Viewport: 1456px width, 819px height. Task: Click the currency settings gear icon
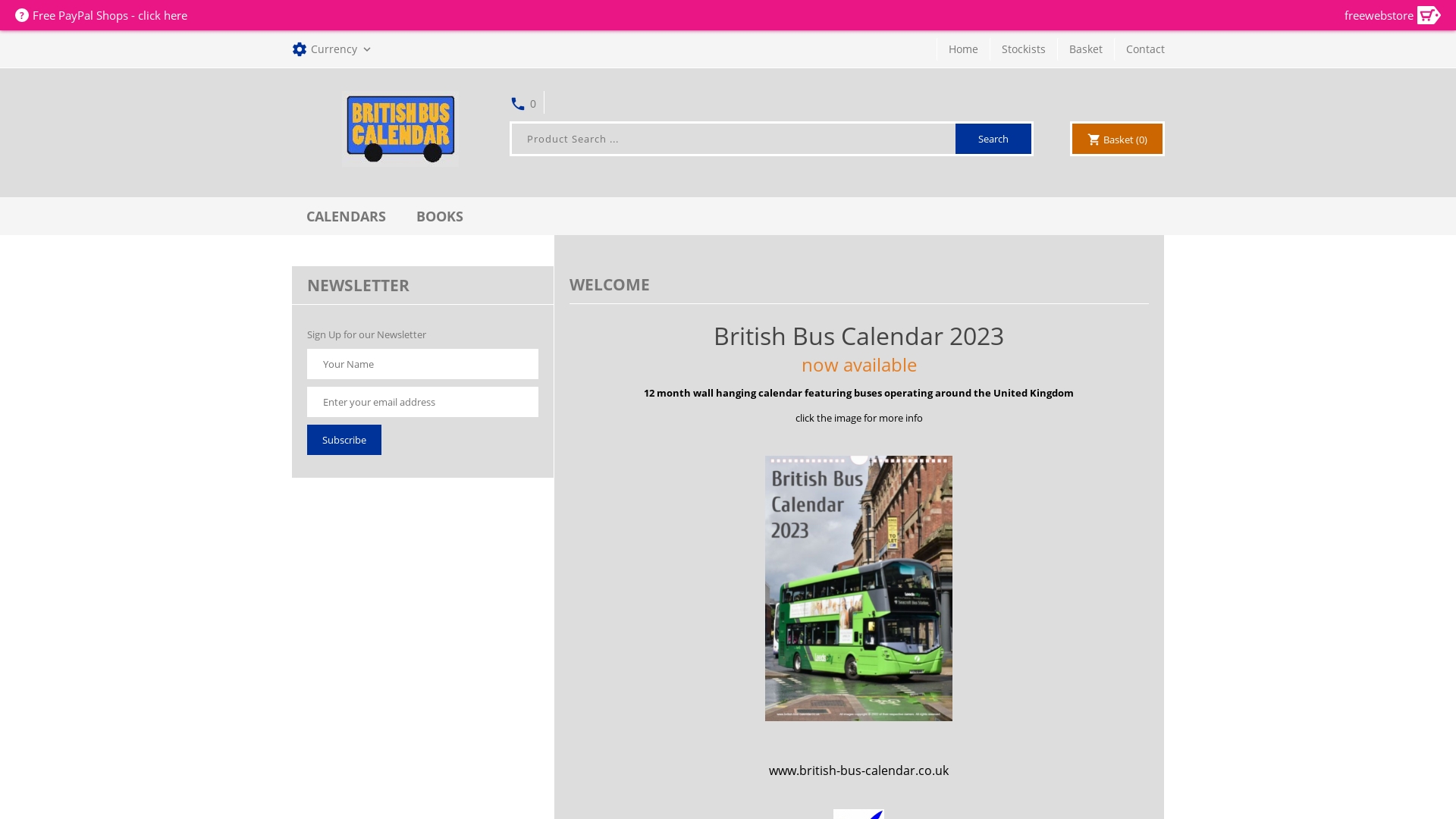(x=300, y=49)
